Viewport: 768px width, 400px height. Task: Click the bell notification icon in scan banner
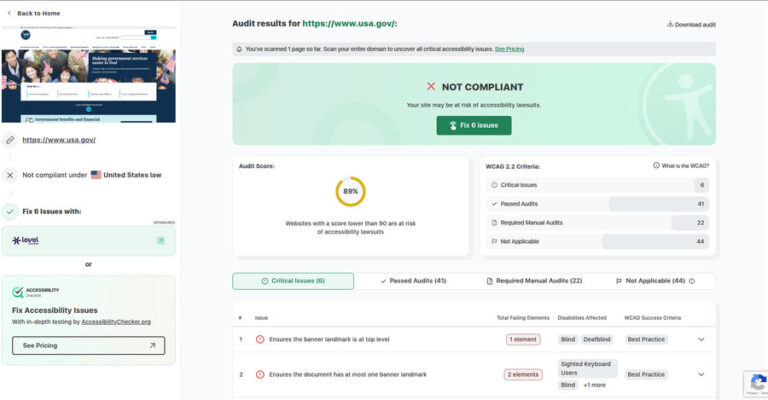click(x=239, y=49)
